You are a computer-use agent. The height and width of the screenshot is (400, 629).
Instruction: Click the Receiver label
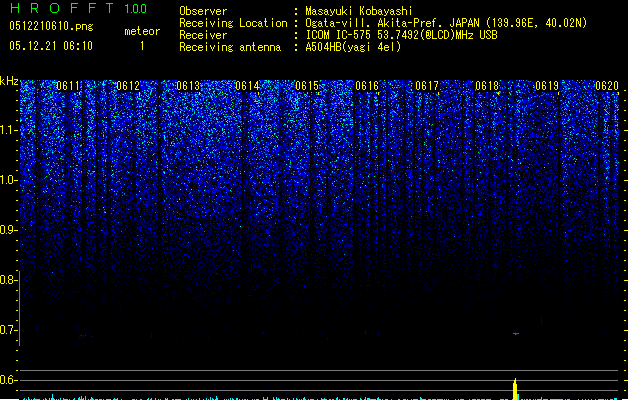[203, 35]
